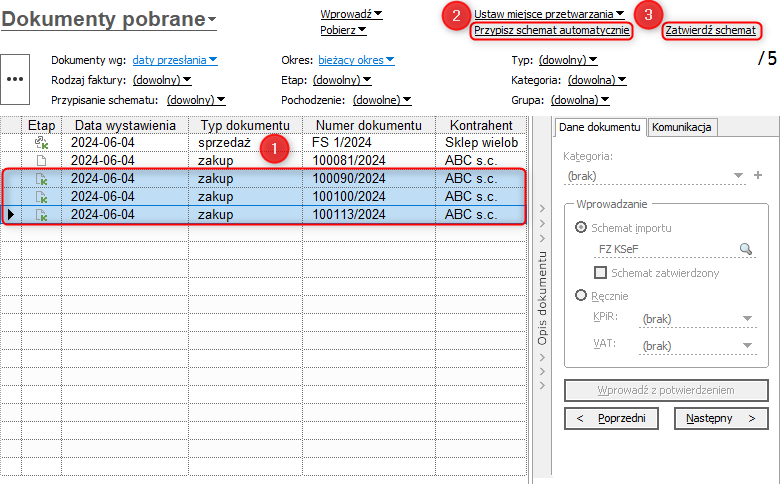Click the magnifier icon beside FZ KSeF
The image size is (781, 484).
tap(746, 248)
